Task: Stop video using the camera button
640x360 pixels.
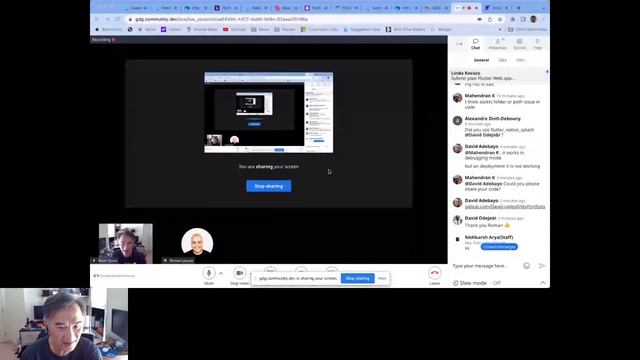Action: [x=240, y=273]
